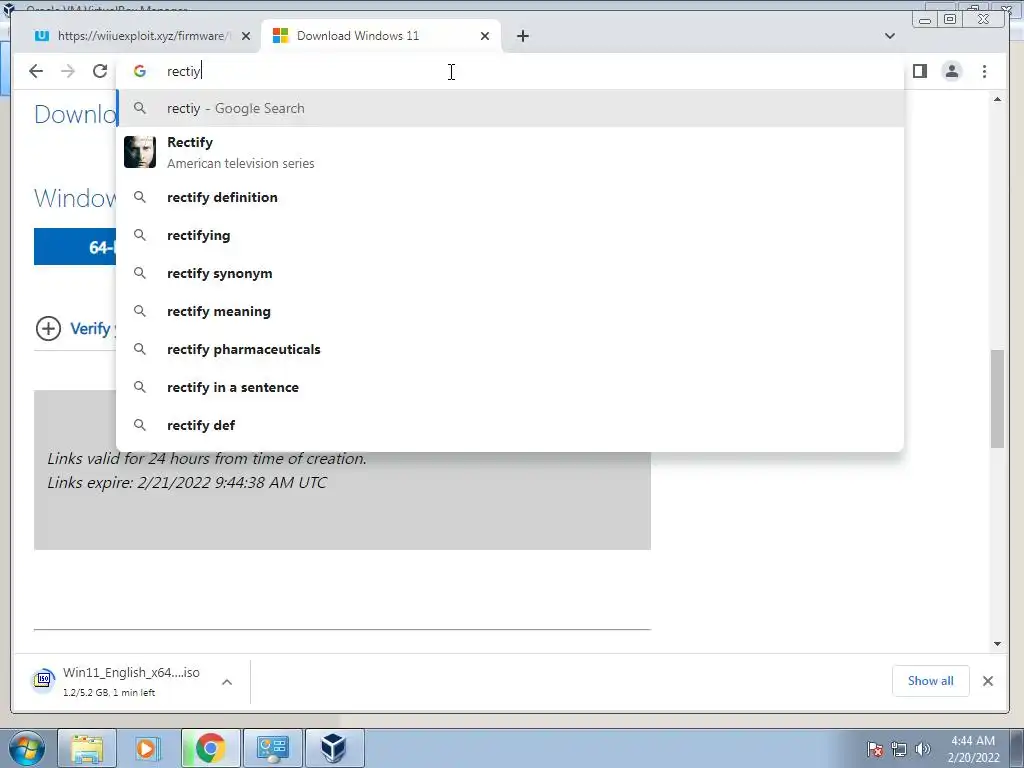Click the Action Center flag tray icon
The width and height of the screenshot is (1024, 768).
[875, 749]
